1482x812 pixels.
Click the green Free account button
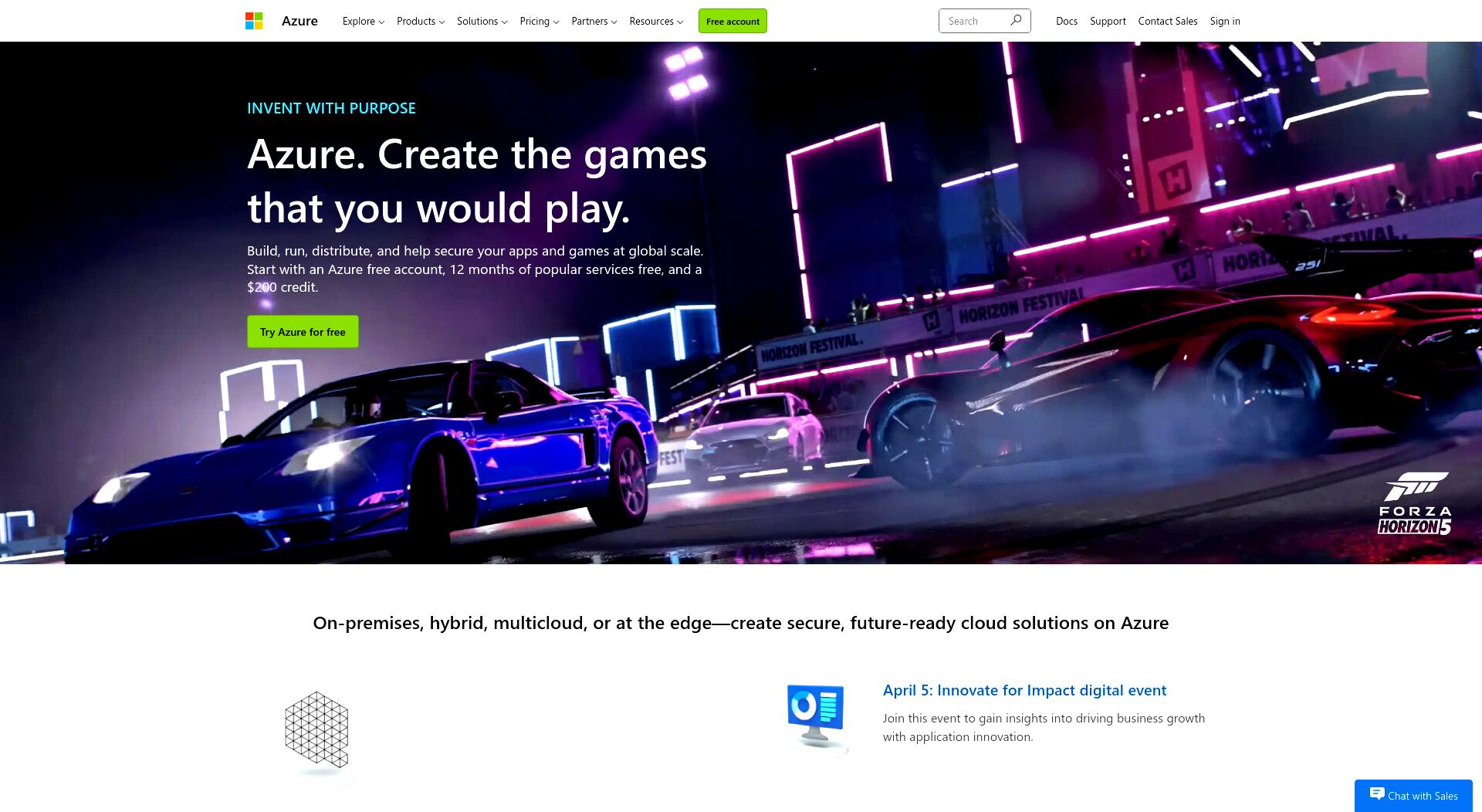tap(733, 21)
